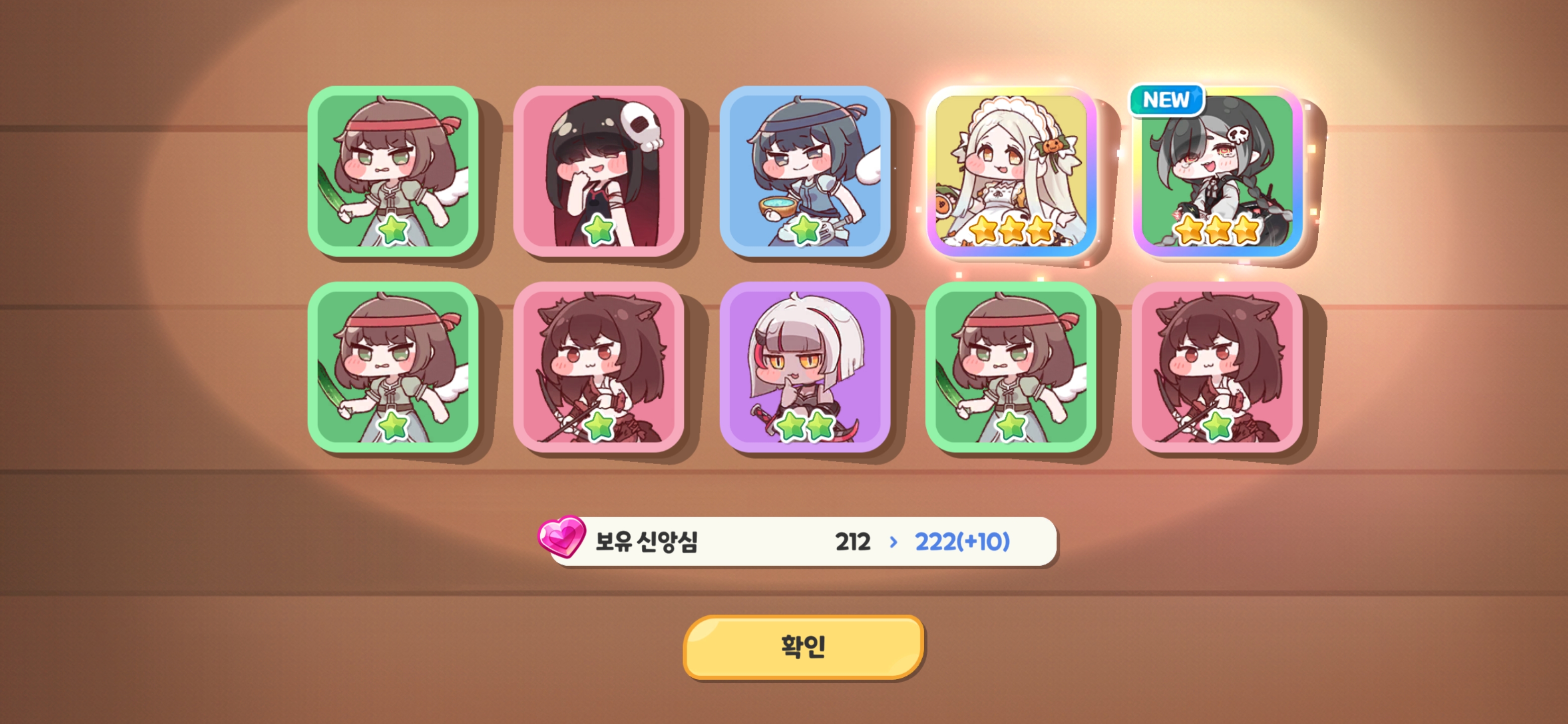Click the three gold stars on maid card

coord(1011,230)
